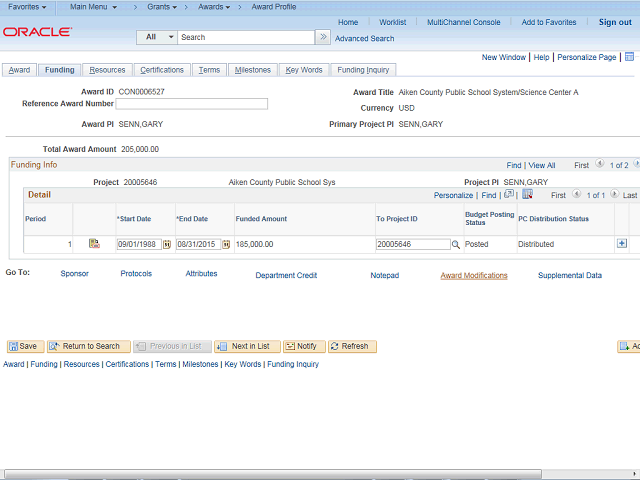Image resolution: width=640 pixels, height=480 pixels.
Task: Open the Worklist link
Action: tap(392, 22)
